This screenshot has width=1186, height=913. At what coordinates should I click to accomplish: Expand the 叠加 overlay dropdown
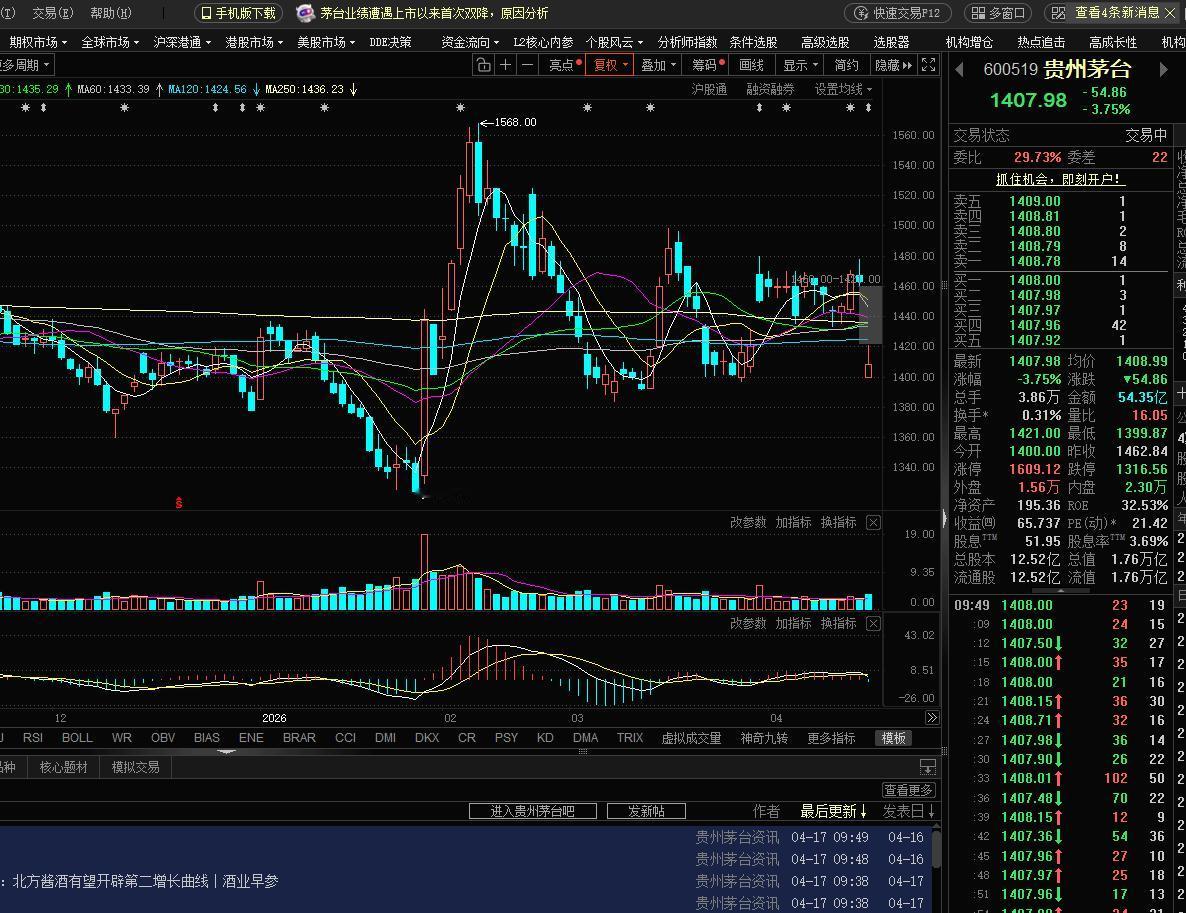point(659,65)
